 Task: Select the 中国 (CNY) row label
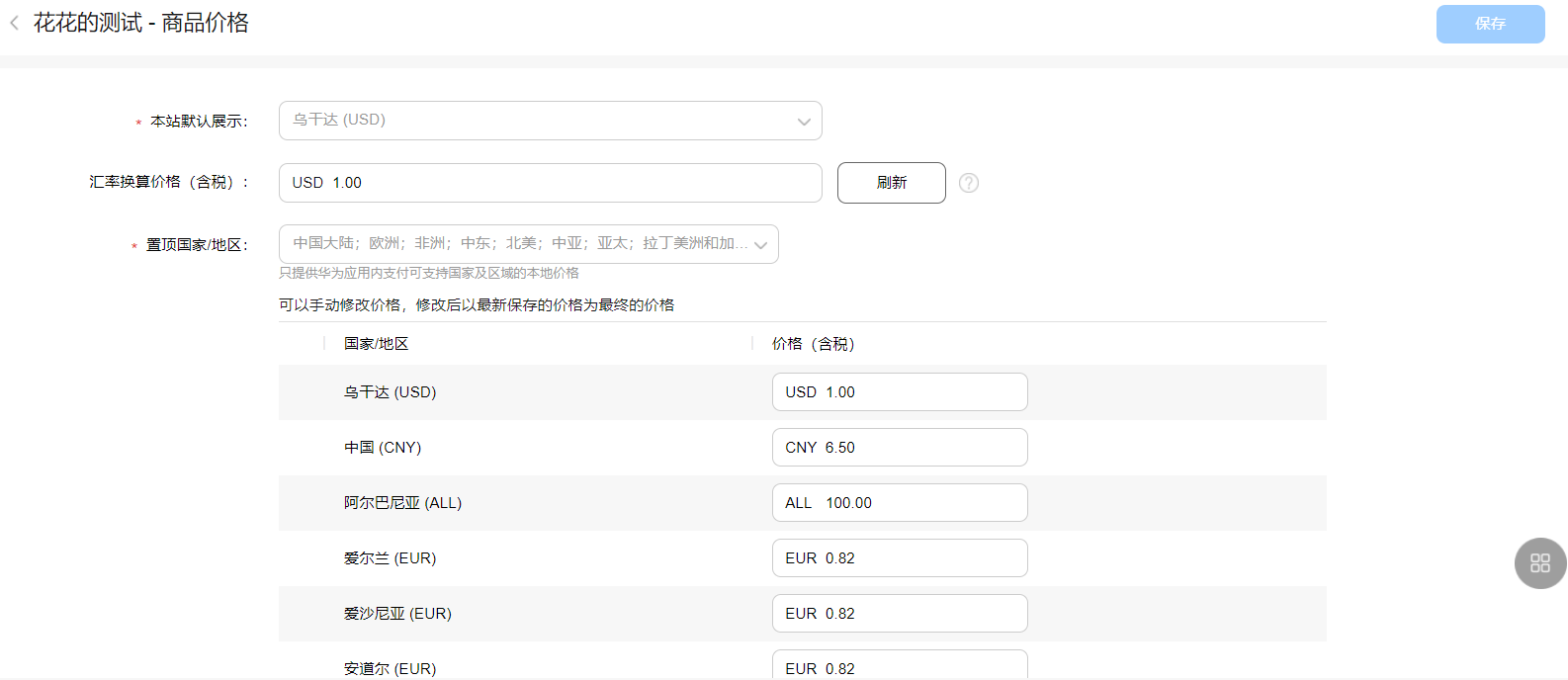tap(383, 448)
